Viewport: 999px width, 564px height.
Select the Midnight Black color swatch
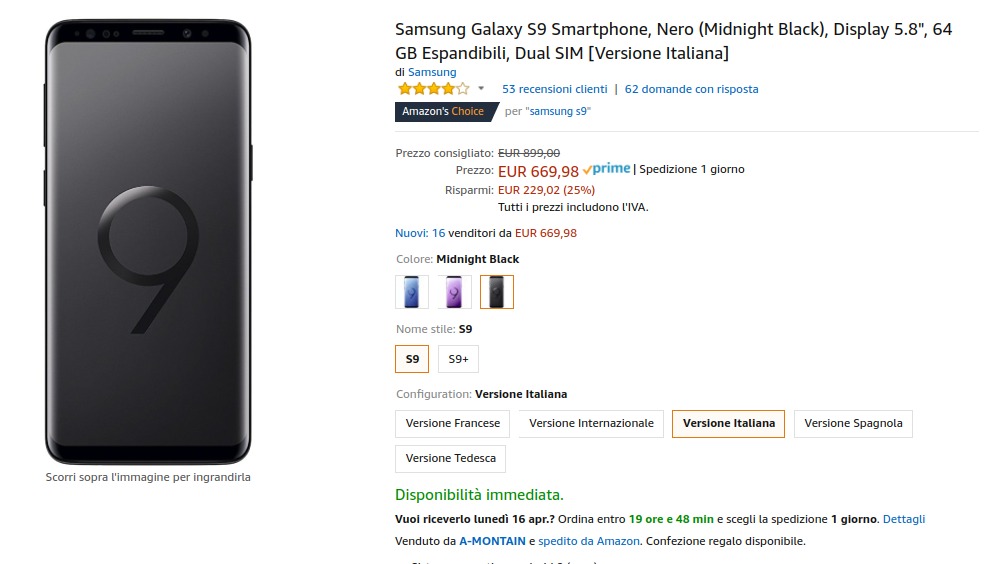tap(497, 292)
